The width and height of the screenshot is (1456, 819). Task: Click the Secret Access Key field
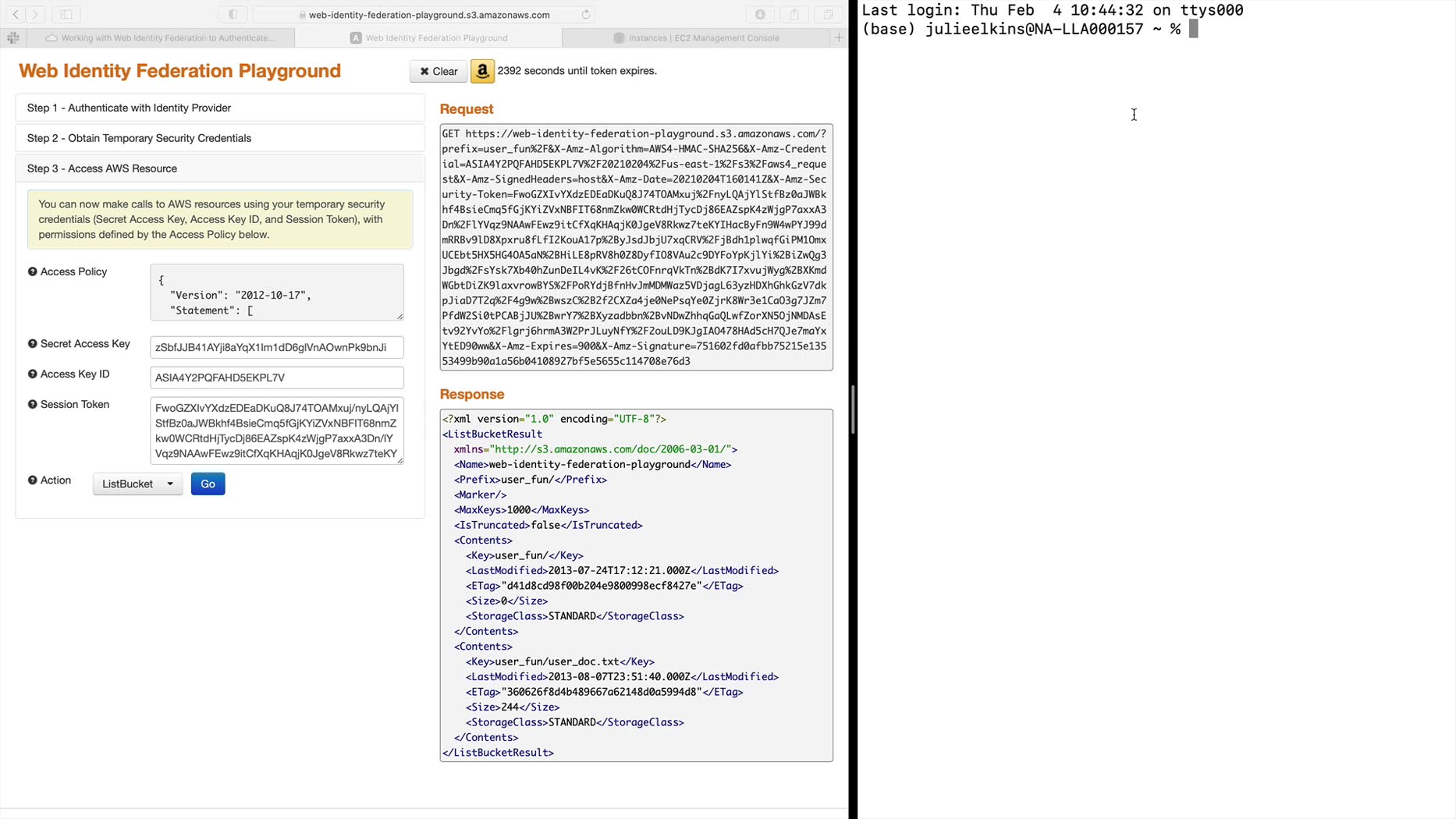click(277, 347)
